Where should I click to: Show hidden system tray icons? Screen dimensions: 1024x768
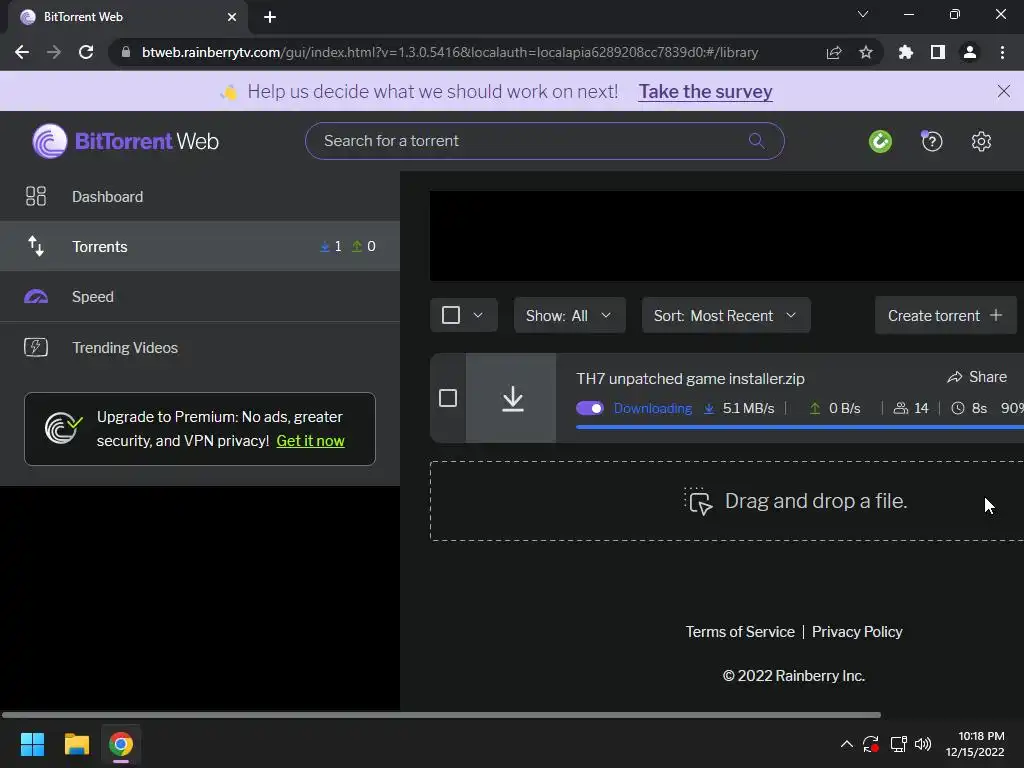tap(846, 744)
